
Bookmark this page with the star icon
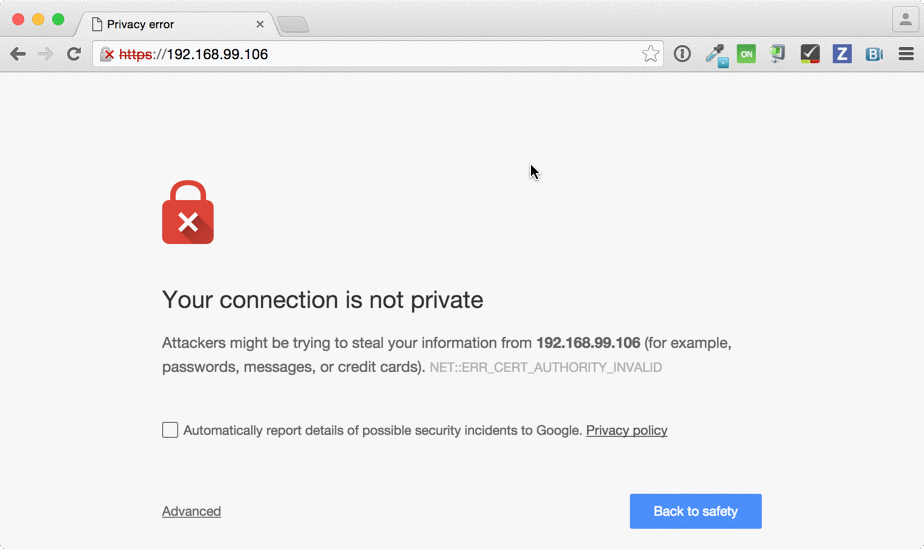(x=650, y=54)
